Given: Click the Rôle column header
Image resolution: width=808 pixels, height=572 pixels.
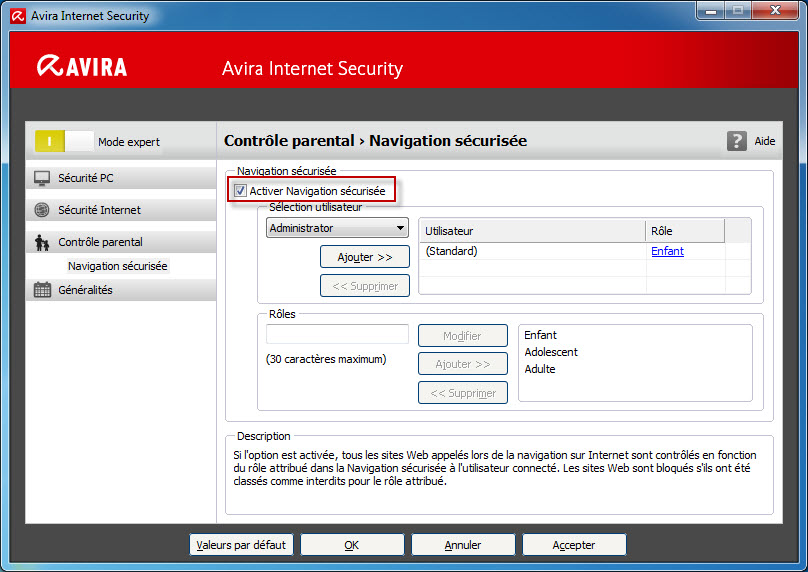Looking at the screenshot, I should [x=685, y=231].
